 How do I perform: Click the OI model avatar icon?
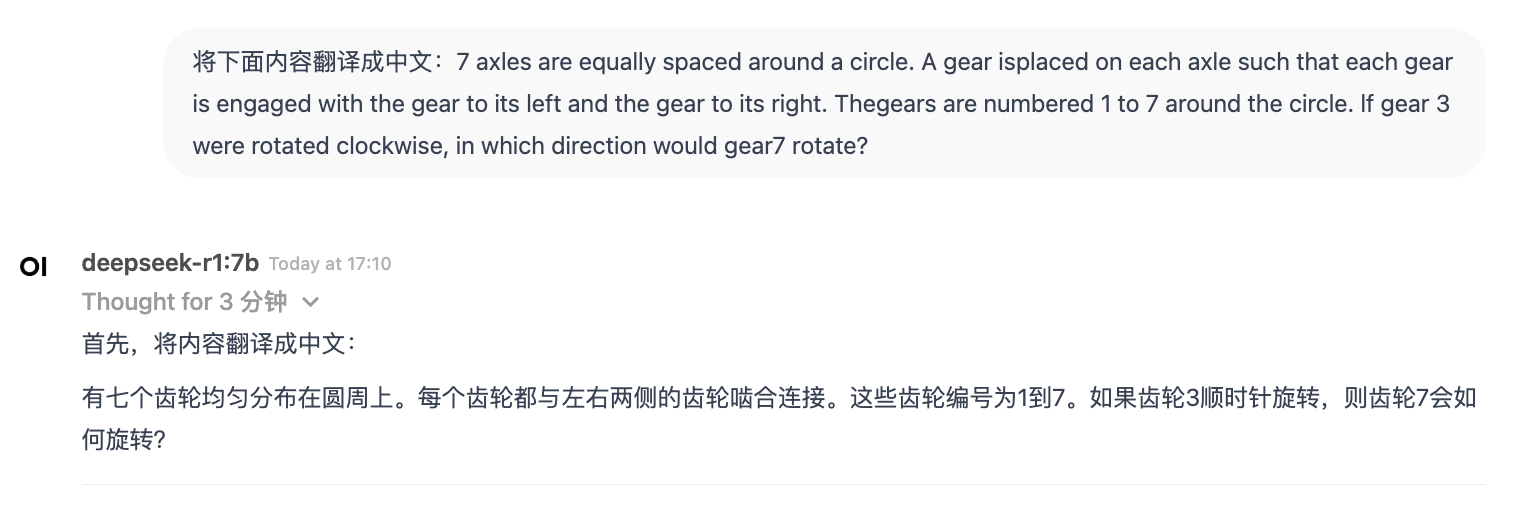(34, 267)
